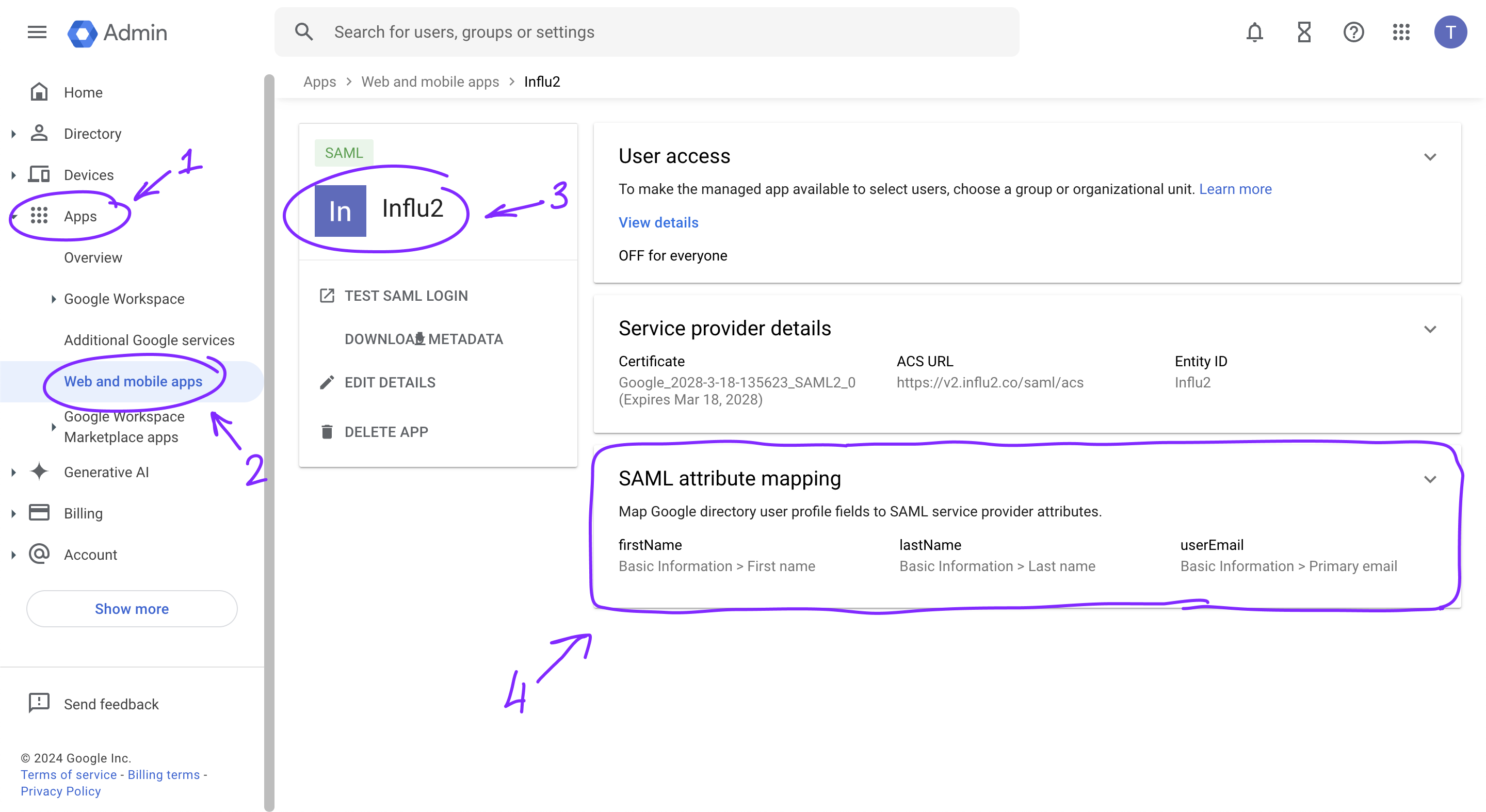The width and height of the screenshot is (1486, 812).
Task: Expand Google Workspace under Apps
Action: (54, 299)
